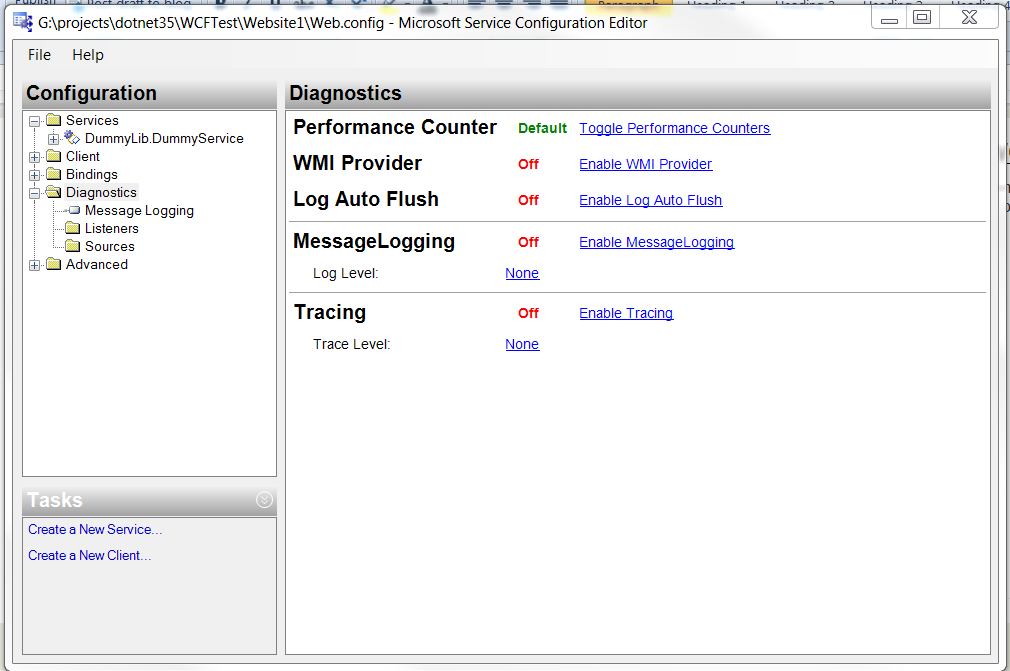Click the Advanced folder icon
The height and width of the screenshot is (671, 1010).
(53, 265)
